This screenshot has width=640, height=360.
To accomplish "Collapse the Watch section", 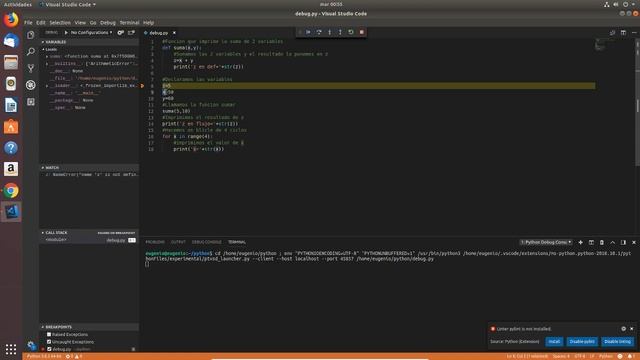I will point(89,167).
